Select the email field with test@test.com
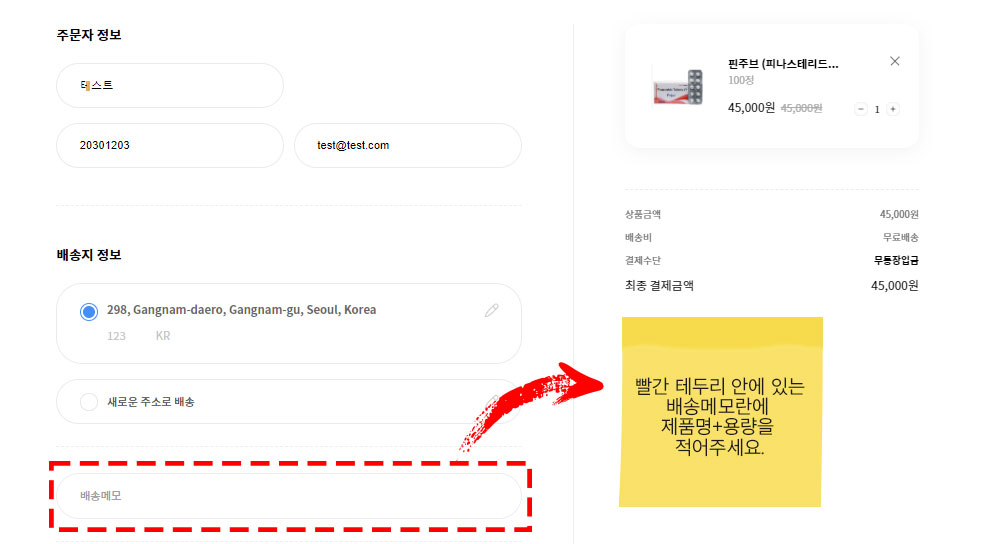The width and height of the screenshot is (989, 544). point(407,145)
